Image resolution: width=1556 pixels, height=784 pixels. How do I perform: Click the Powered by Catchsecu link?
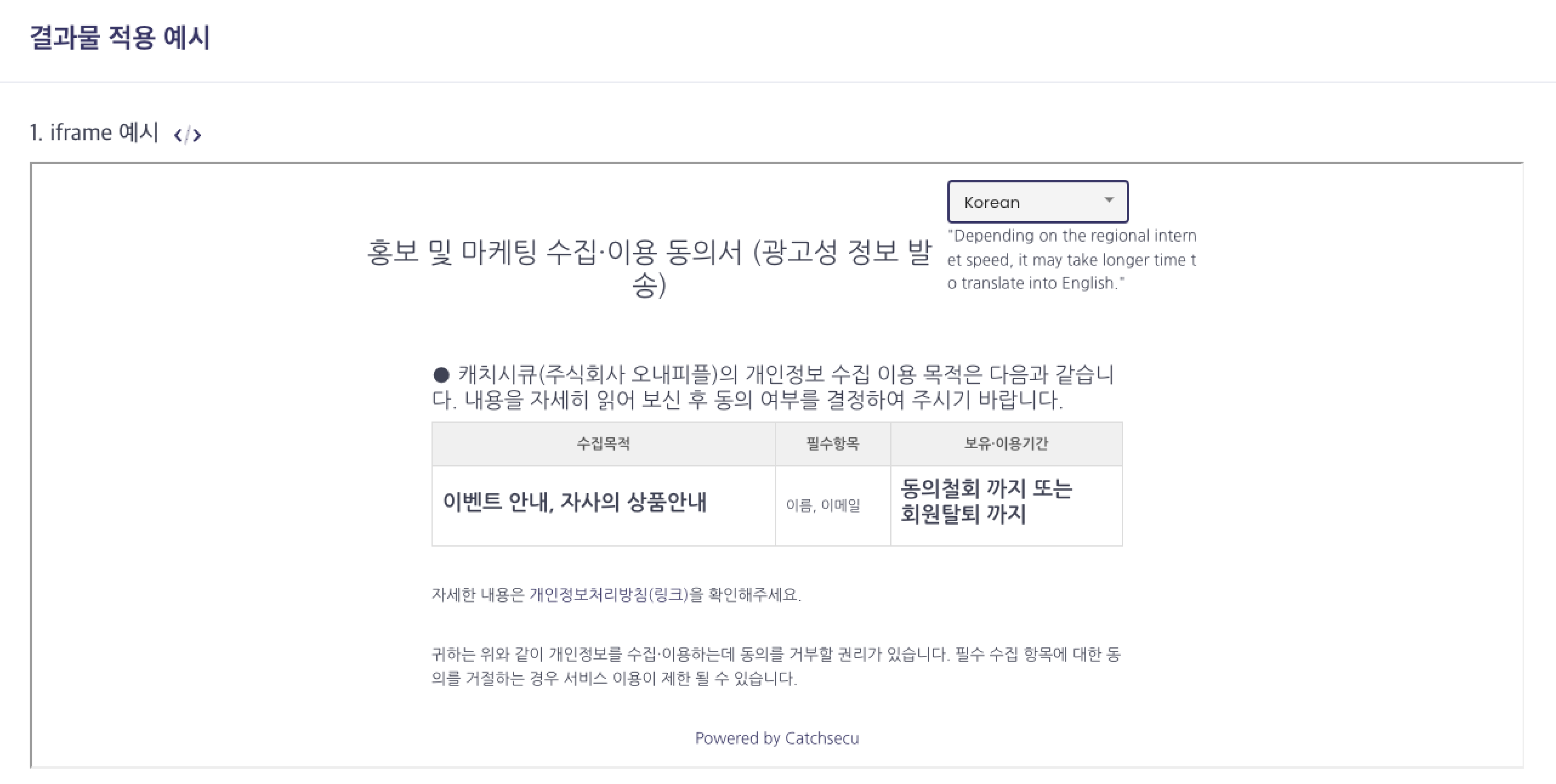tap(777, 738)
